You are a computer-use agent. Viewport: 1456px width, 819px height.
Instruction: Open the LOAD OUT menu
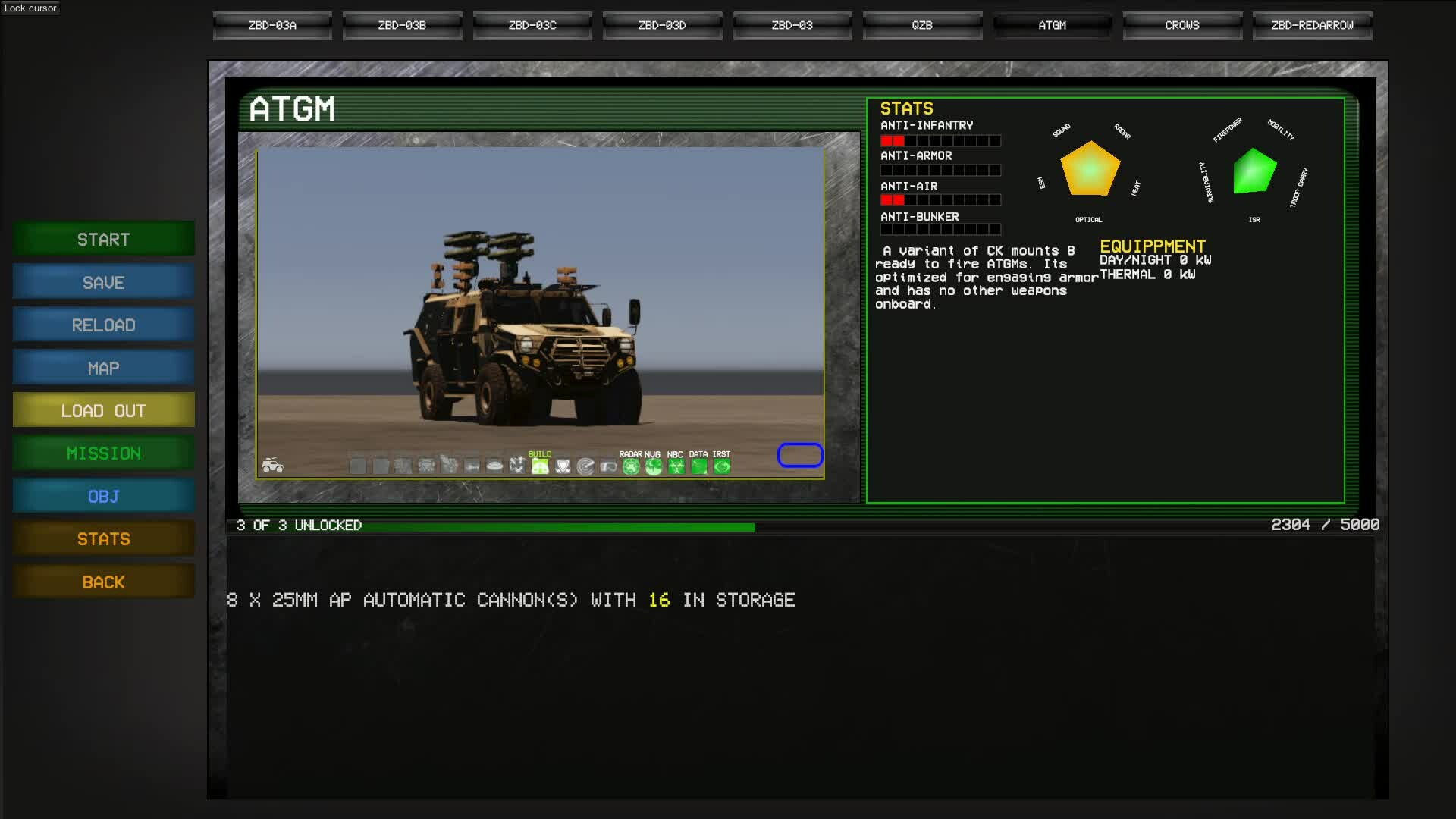pyautogui.click(x=103, y=410)
